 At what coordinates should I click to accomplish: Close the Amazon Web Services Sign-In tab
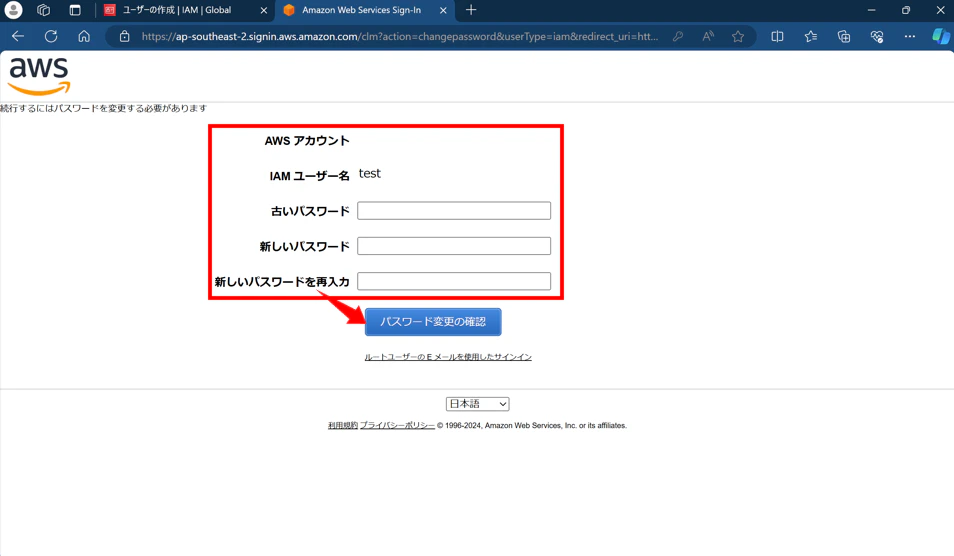pyautogui.click(x=443, y=10)
